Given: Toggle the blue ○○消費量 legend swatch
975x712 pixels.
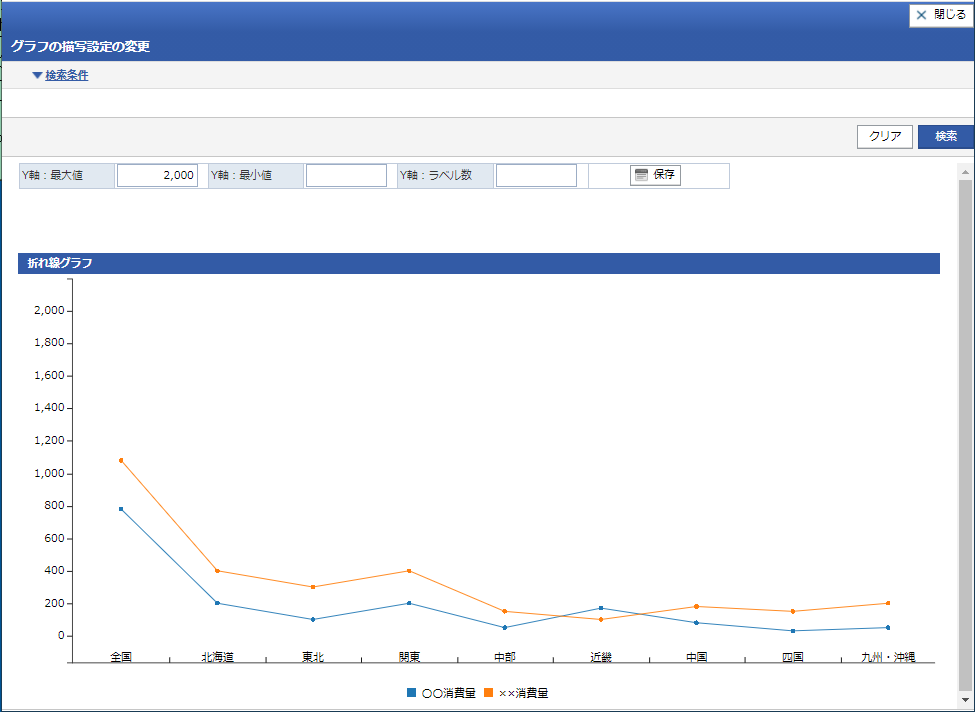Looking at the screenshot, I should point(411,692).
